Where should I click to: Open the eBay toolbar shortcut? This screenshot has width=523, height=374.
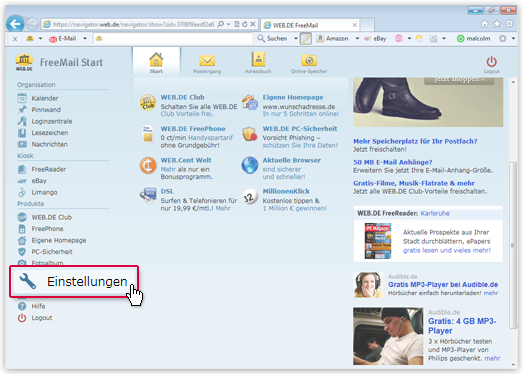[x=375, y=39]
